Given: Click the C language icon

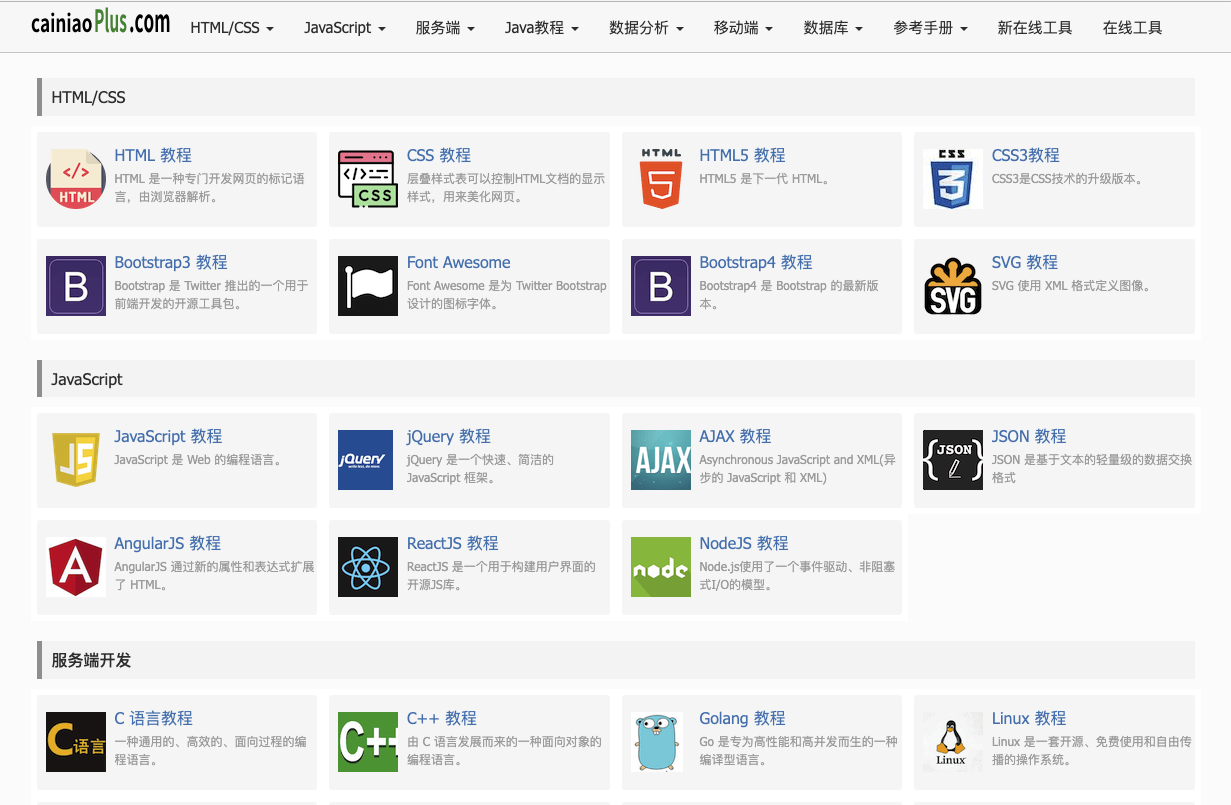Looking at the screenshot, I should point(76,742).
